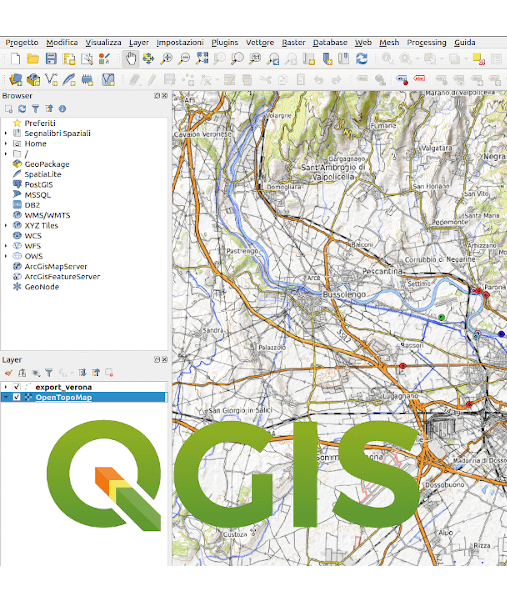Screen dimensions: 507x602
Task: Expand Segnalibri Spaziali in Browser
Action: 6,133
